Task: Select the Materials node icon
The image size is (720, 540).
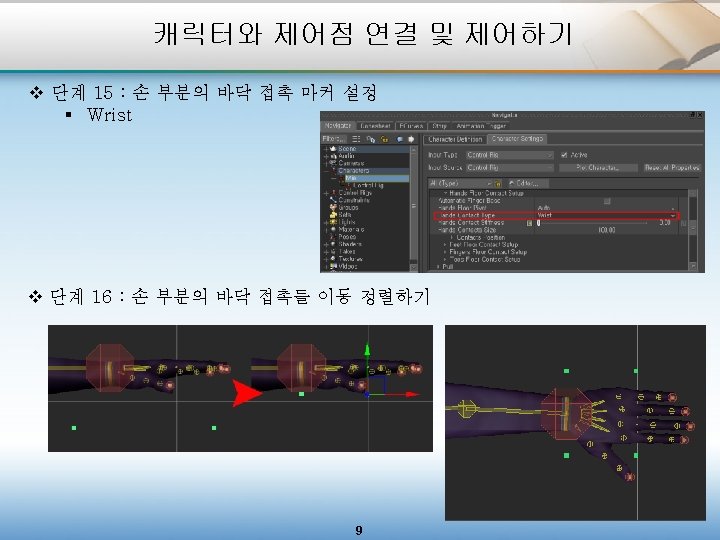Action: tap(333, 230)
